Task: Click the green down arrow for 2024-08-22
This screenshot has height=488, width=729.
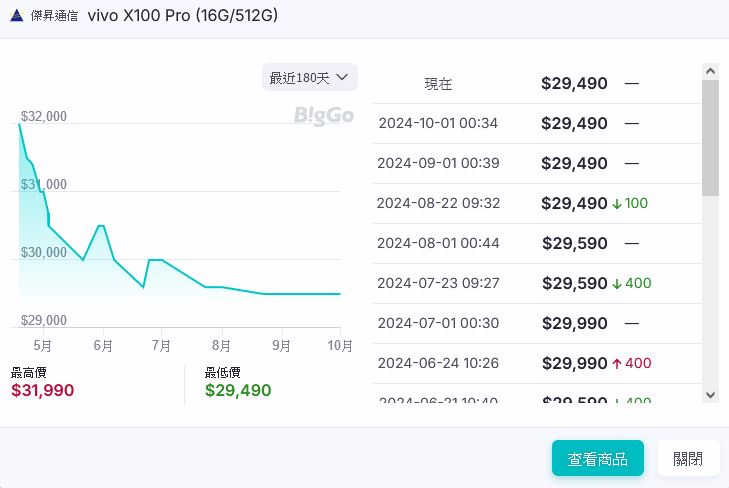Action: pos(617,204)
